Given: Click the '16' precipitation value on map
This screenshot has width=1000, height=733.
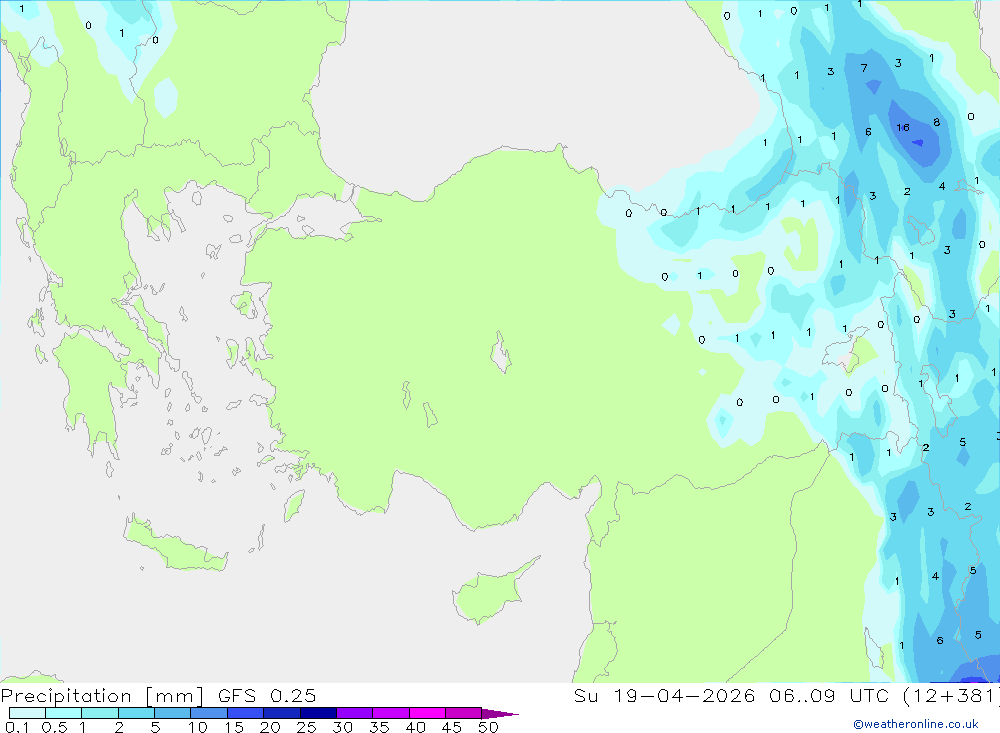Looking at the screenshot, I should (902, 128).
